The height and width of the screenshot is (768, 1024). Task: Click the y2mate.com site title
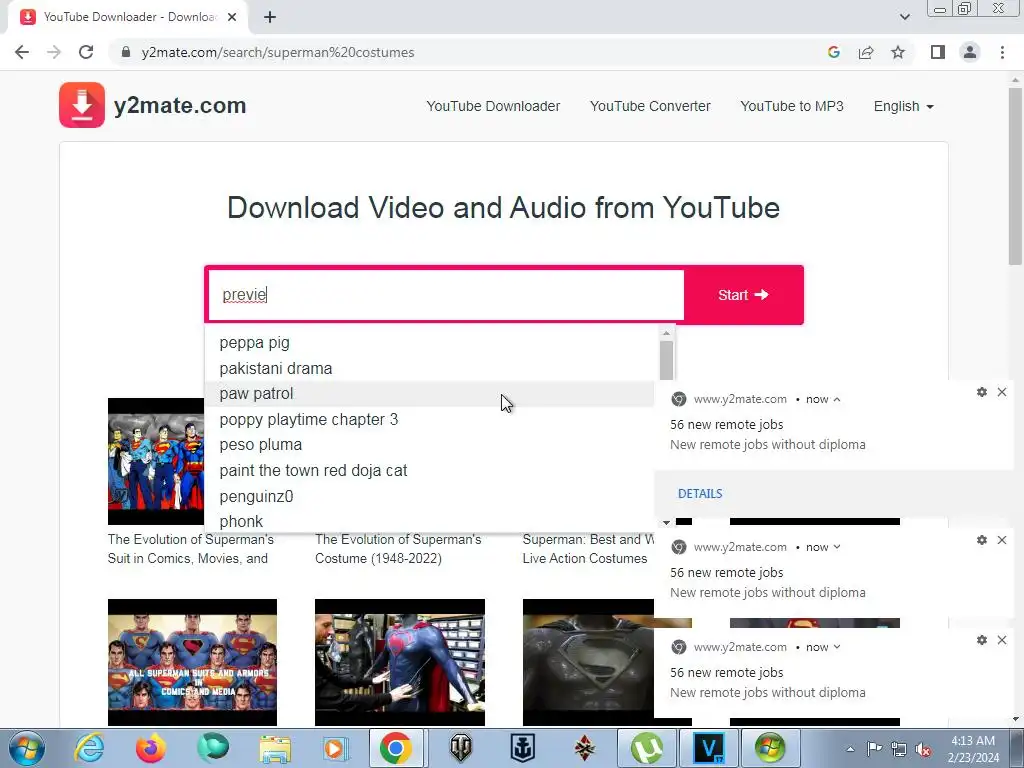click(180, 105)
